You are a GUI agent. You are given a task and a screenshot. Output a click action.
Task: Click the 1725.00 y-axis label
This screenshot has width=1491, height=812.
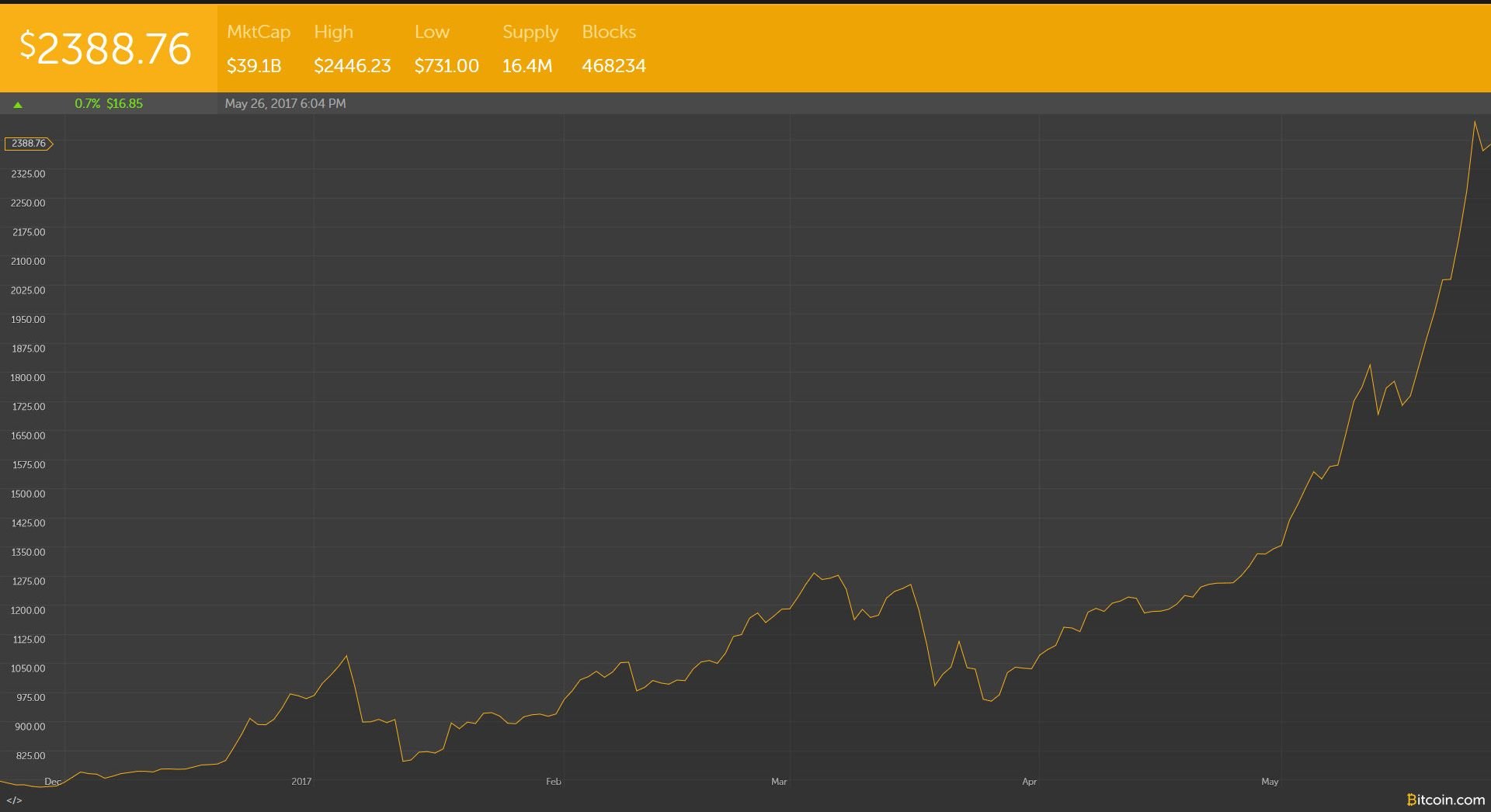pos(29,407)
